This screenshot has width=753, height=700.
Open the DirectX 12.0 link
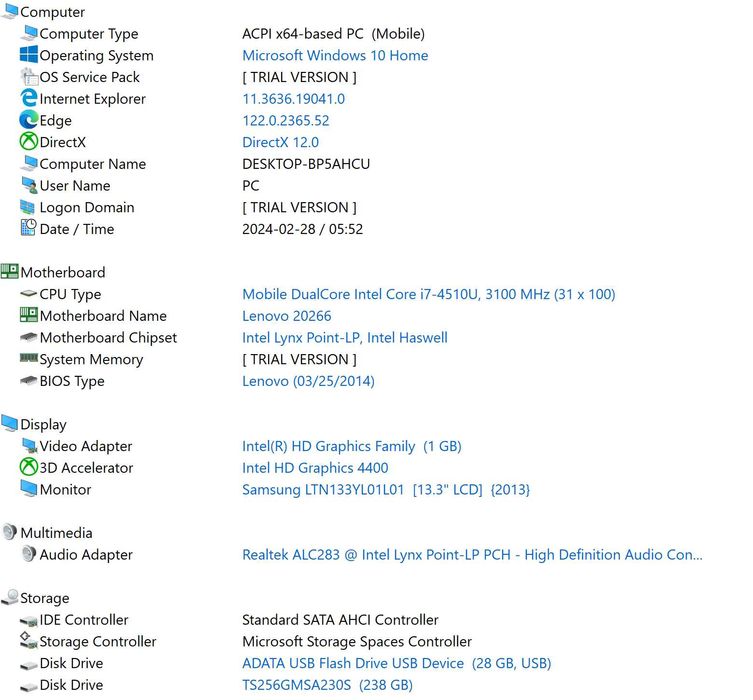coord(280,142)
